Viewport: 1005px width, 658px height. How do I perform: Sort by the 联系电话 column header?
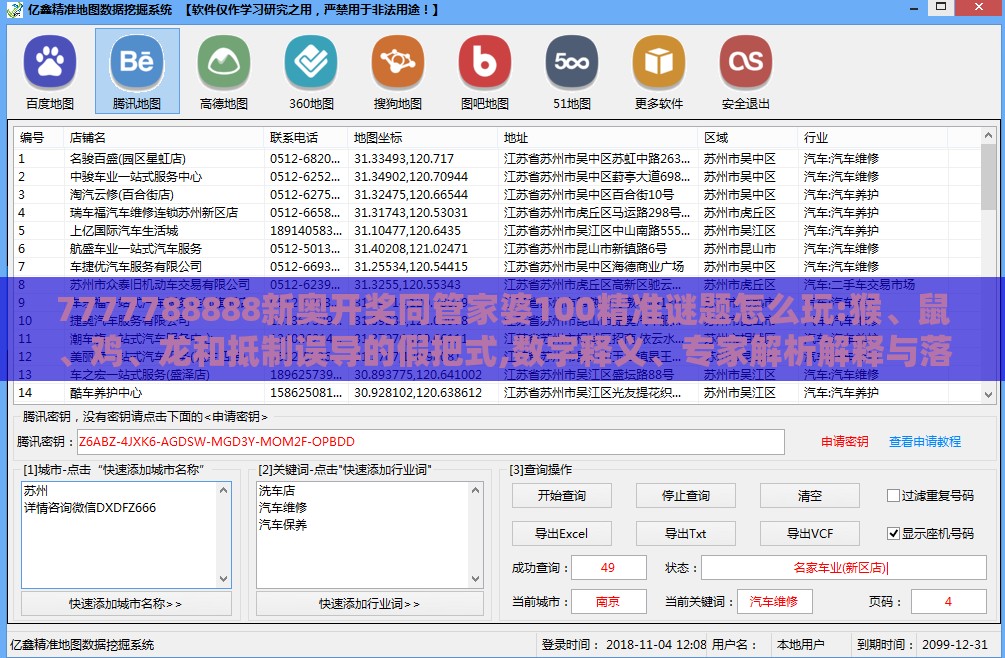point(306,138)
